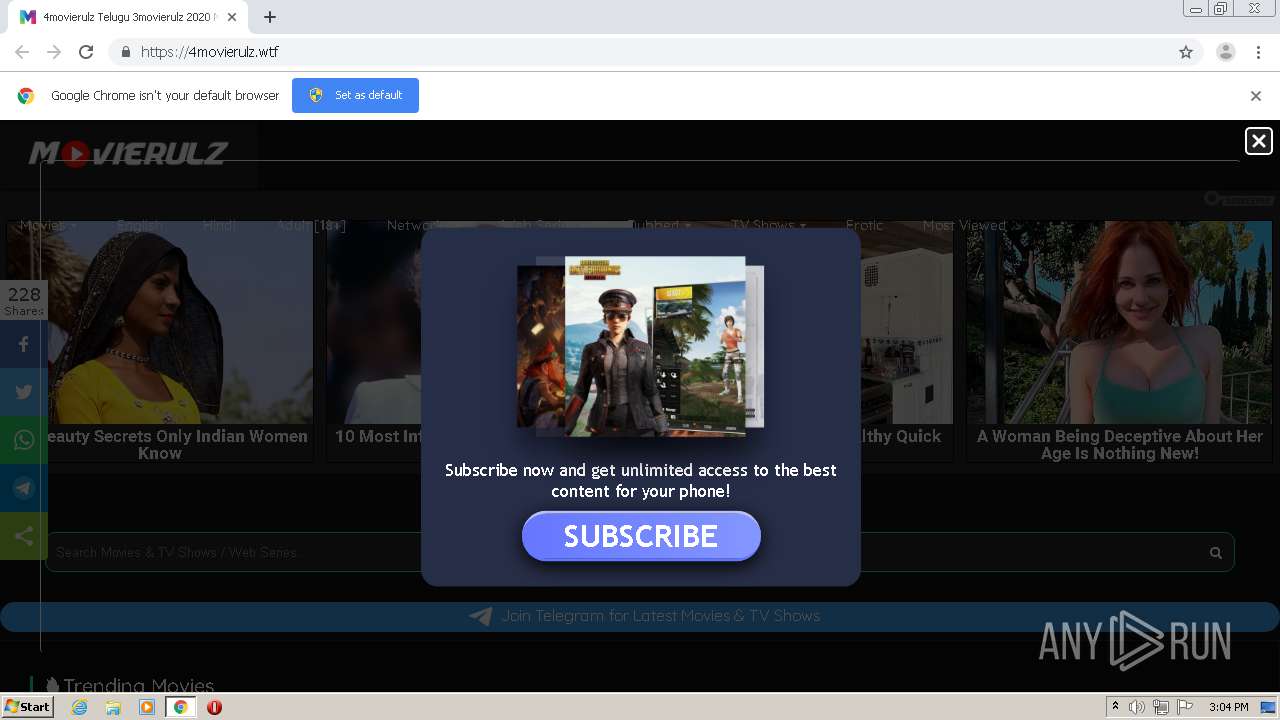Click the 3:04 PM system clock

click(1228, 707)
